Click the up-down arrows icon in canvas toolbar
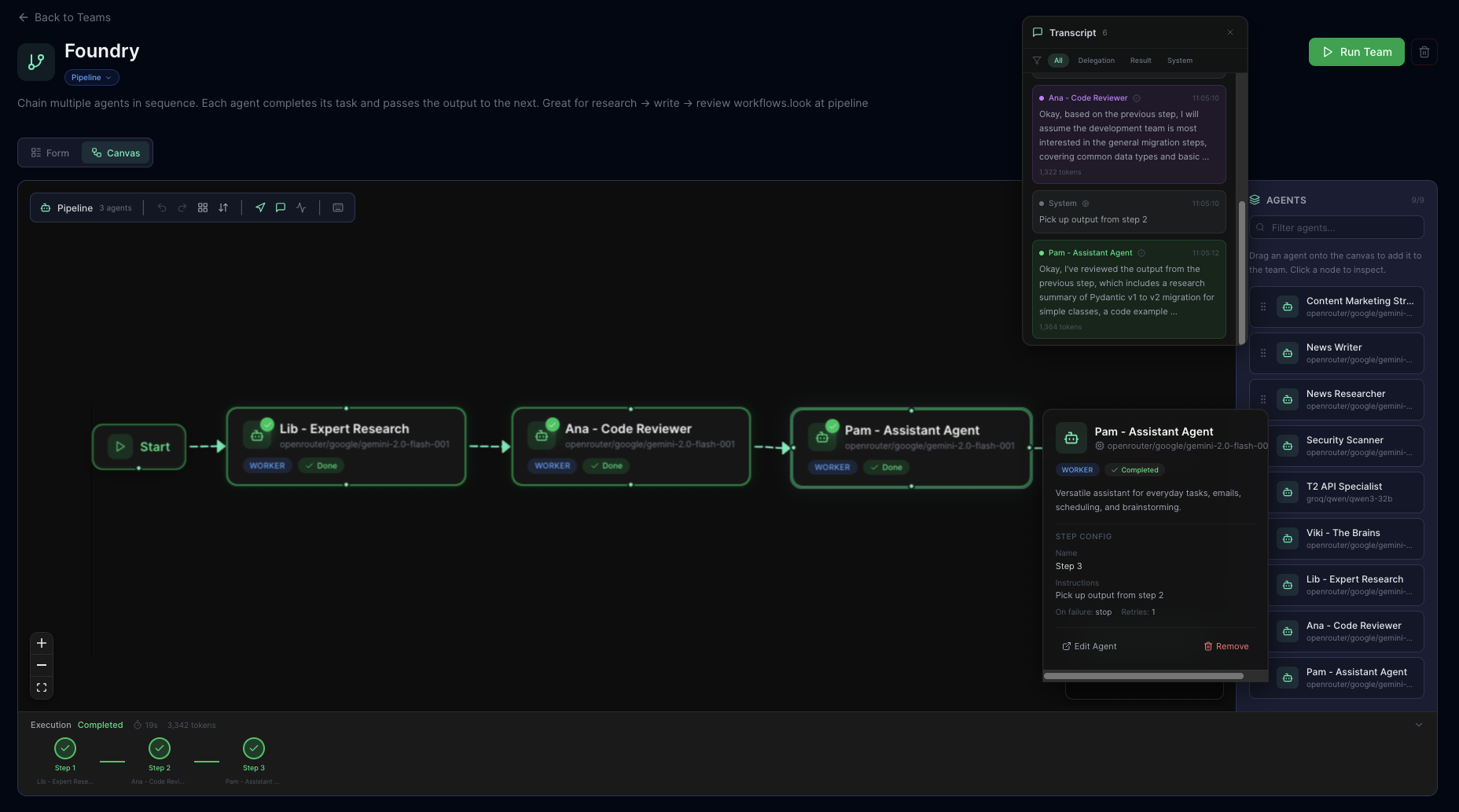 [223, 208]
